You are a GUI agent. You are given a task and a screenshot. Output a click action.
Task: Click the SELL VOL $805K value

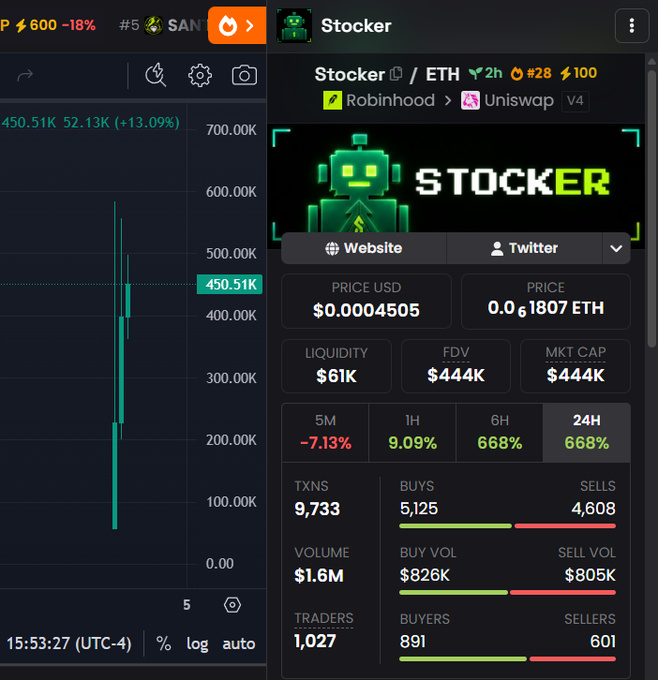pos(590,575)
